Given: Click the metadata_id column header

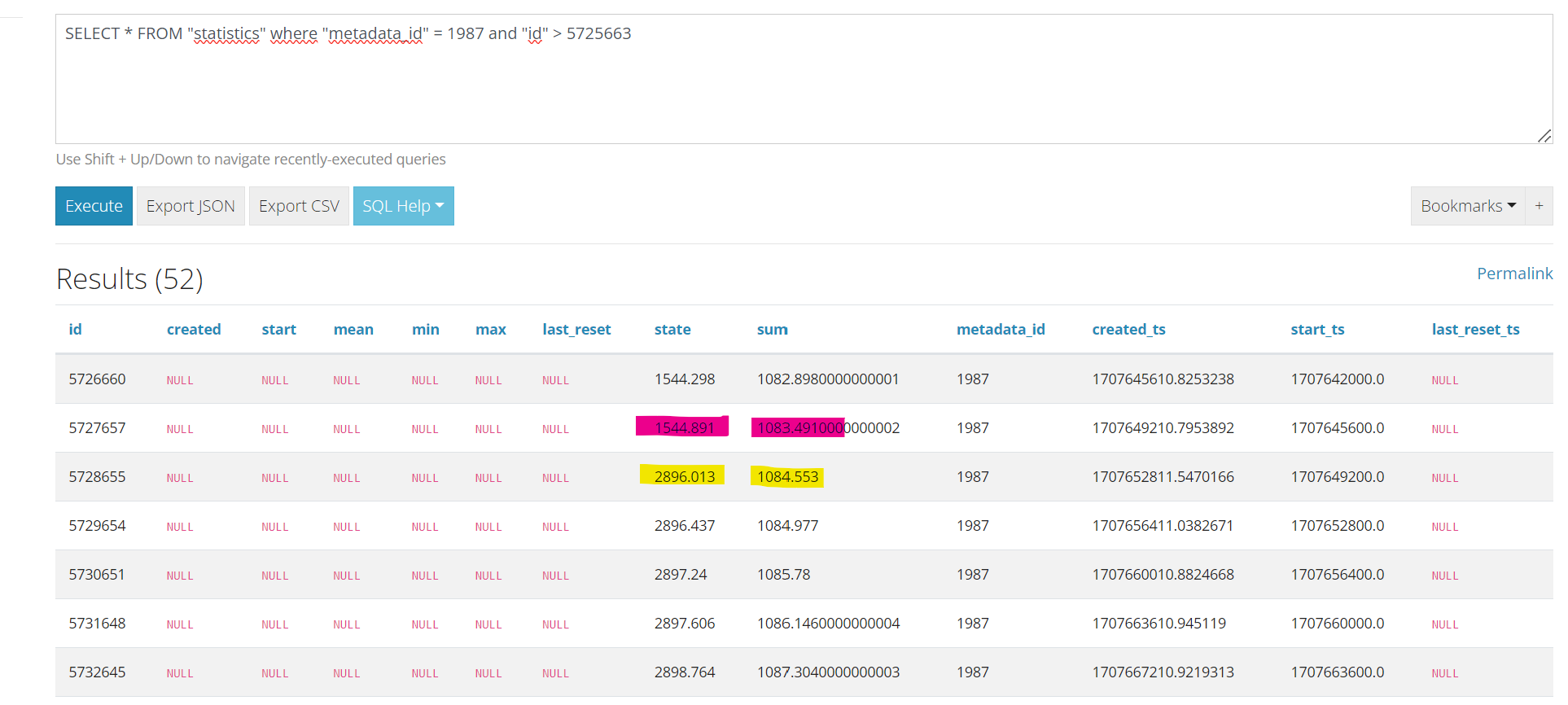Looking at the screenshot, I should pyautogui.click(x=1000, y=330).
